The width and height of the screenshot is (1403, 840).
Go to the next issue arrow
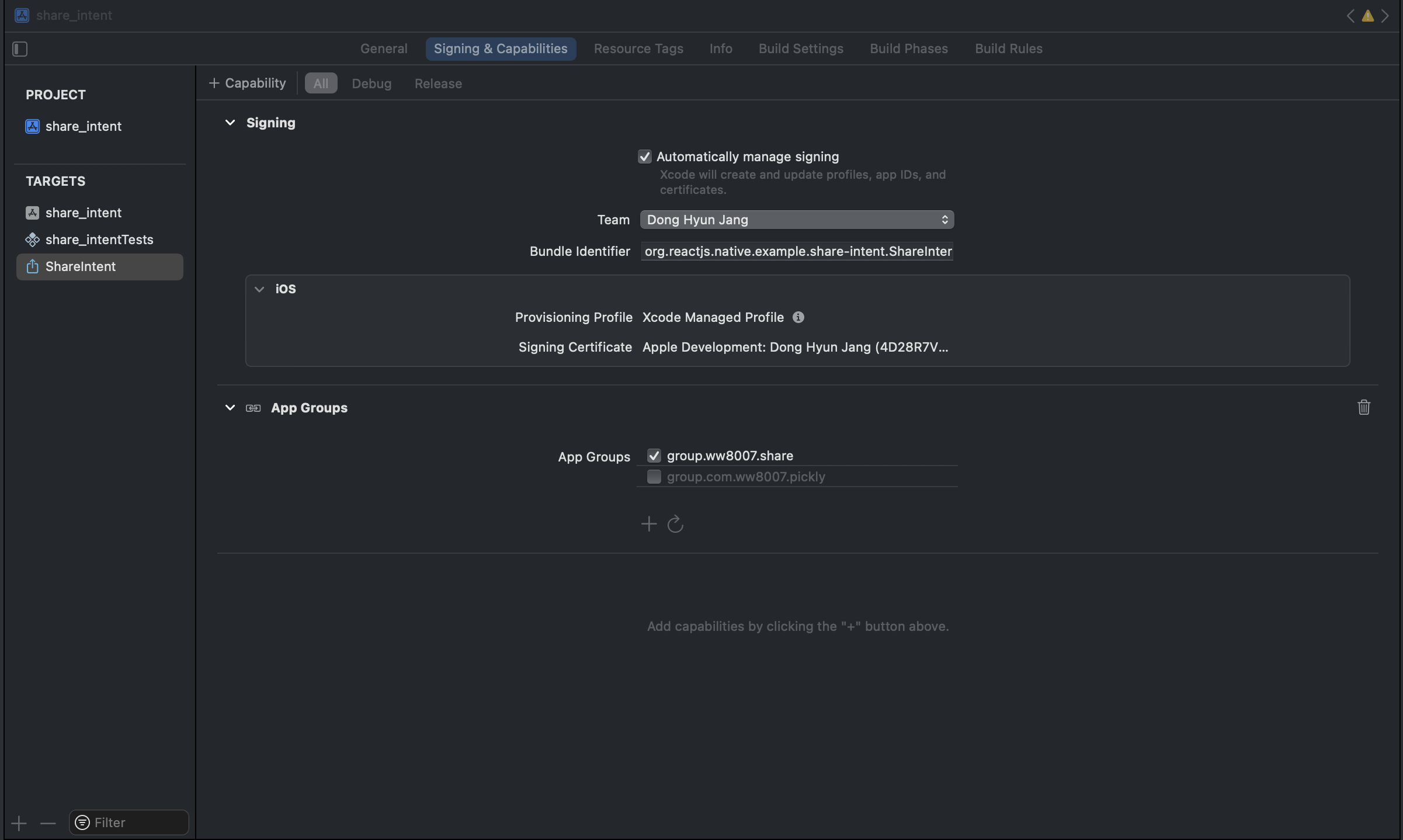[1385, 16]
